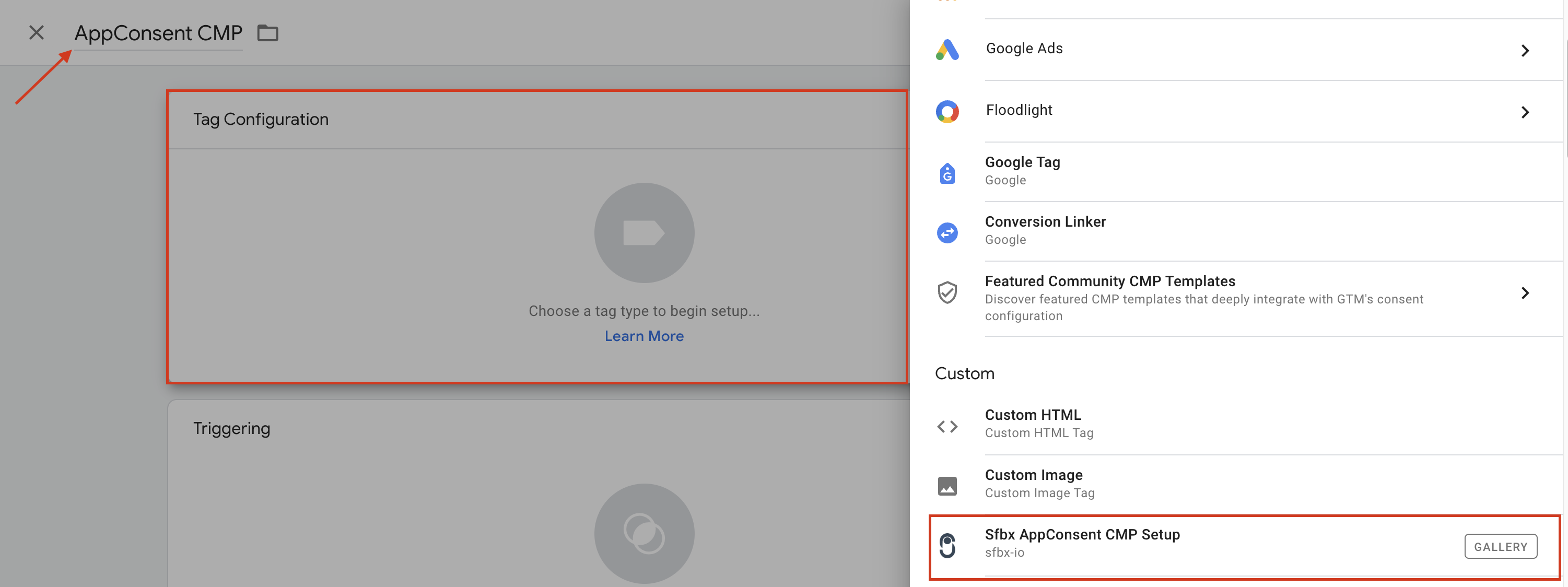Click the folder icon beside AppConsent CMP
Image resolution: width=1568 pixels, height=587 pixels.
point(268,33)
